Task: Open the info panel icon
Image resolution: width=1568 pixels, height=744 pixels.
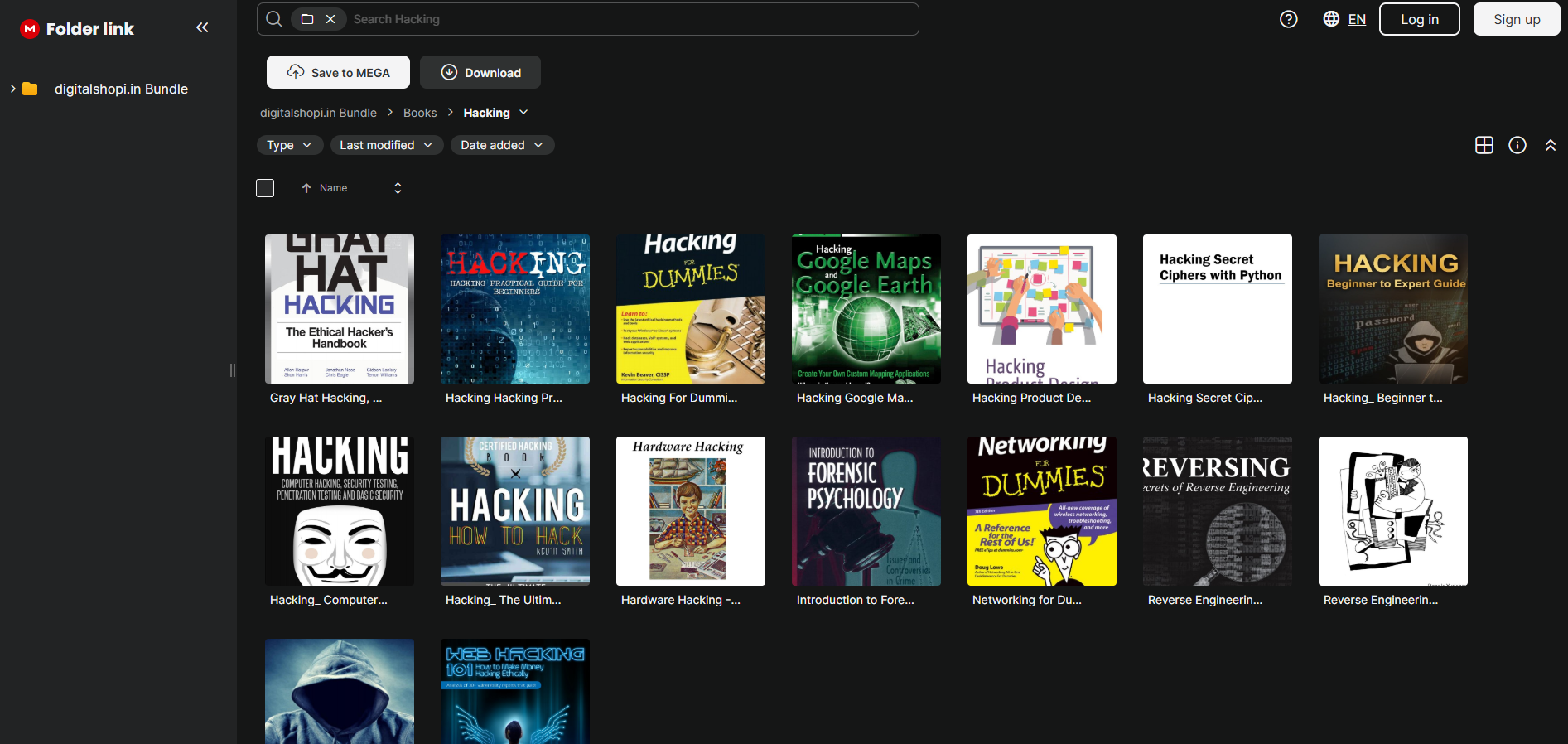Action: [x=1517, y=145]
